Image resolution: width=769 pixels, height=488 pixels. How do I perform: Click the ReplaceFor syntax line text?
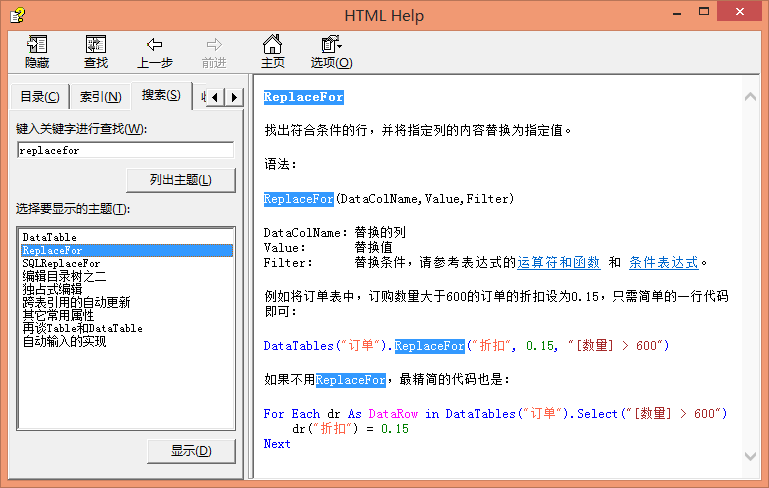(x=389, y=199)
